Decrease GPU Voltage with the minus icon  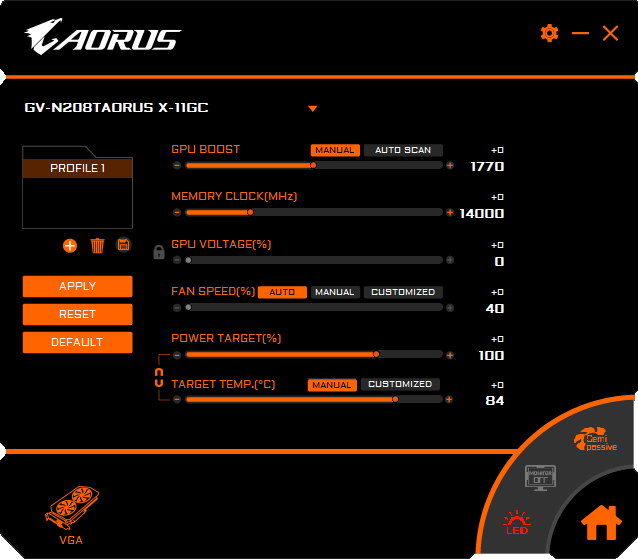177,260
